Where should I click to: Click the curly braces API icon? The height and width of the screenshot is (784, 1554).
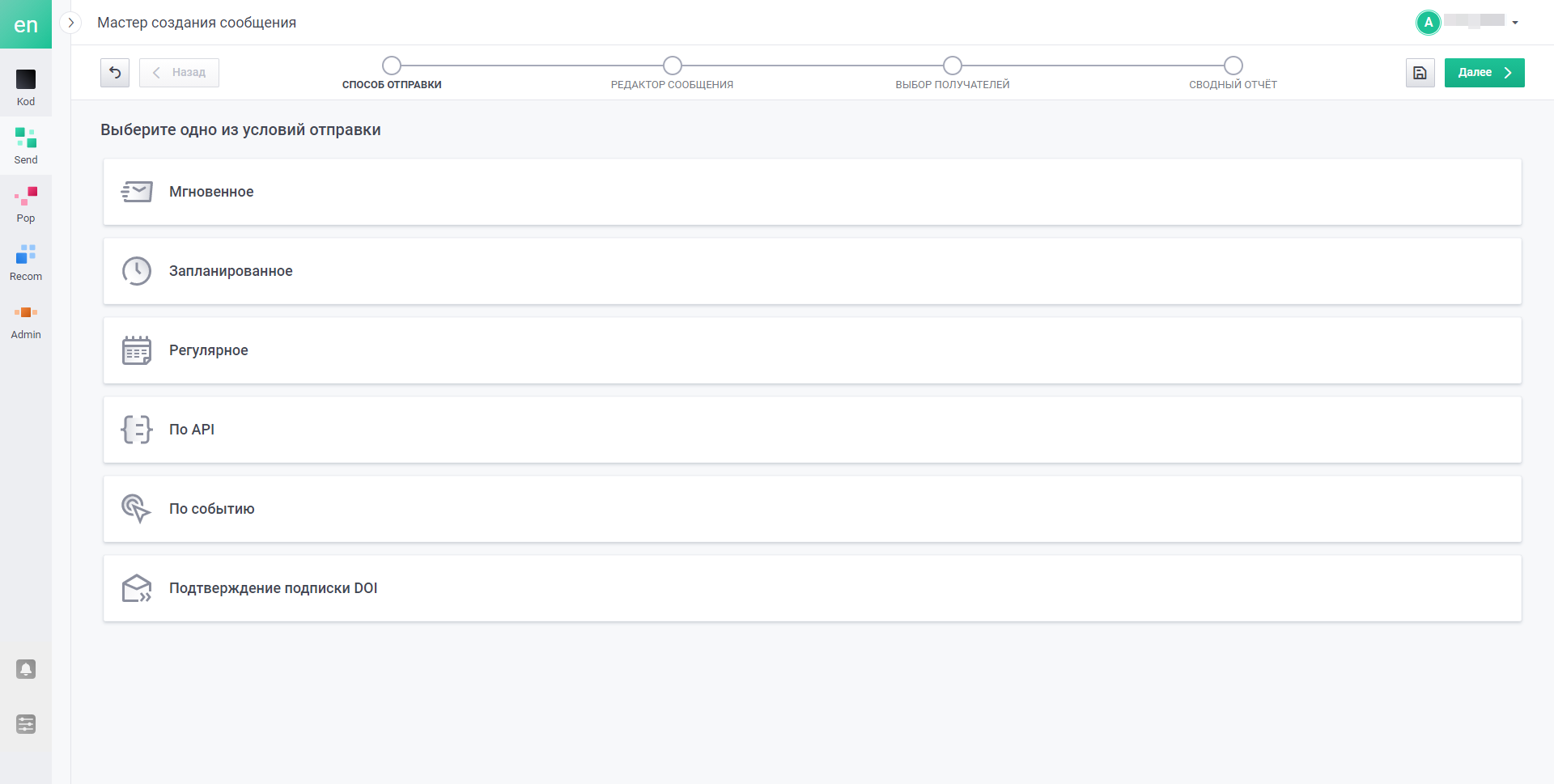137,430
